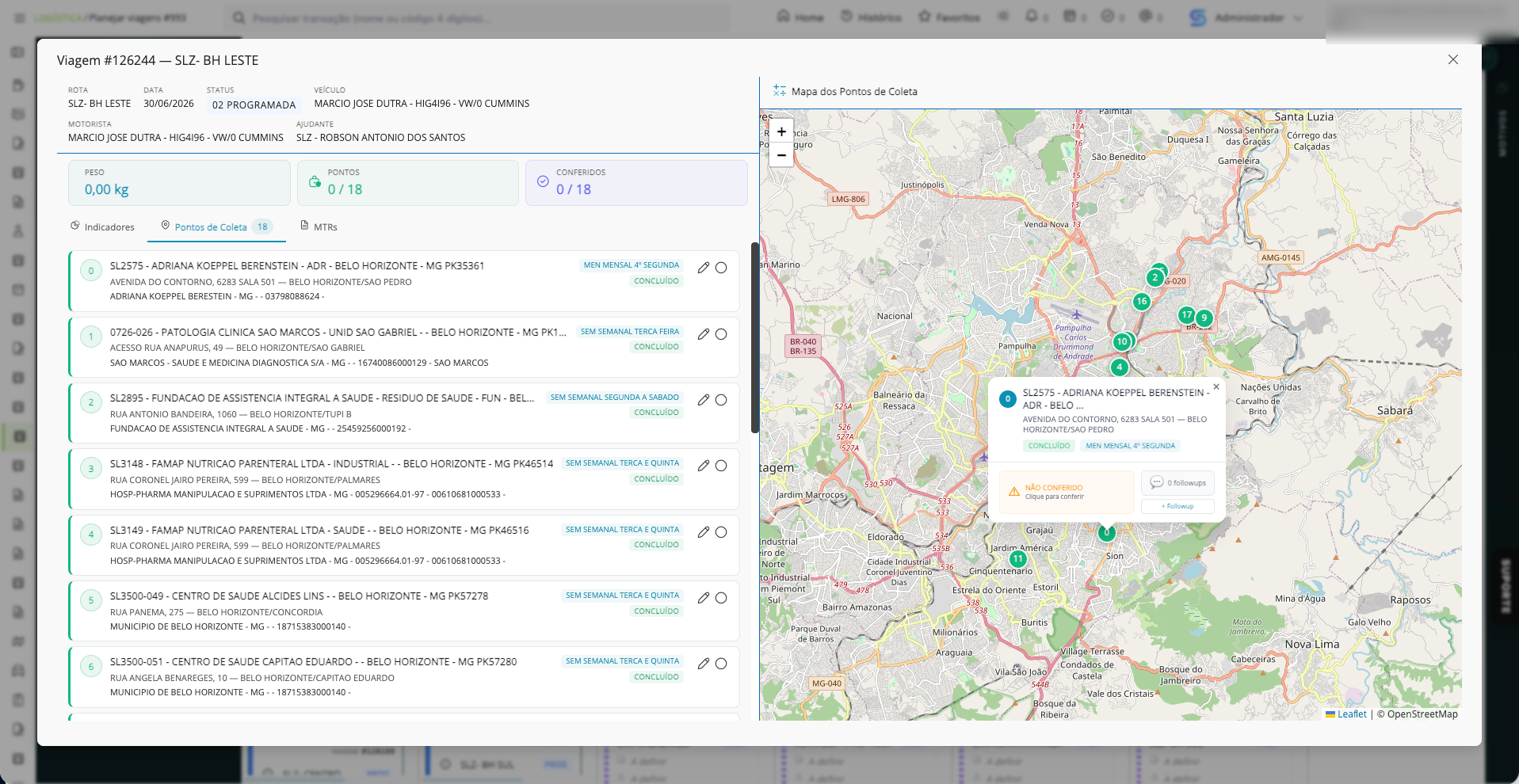Open the 0 followups button in popup
The image size is (1519, 784).
1177,482
